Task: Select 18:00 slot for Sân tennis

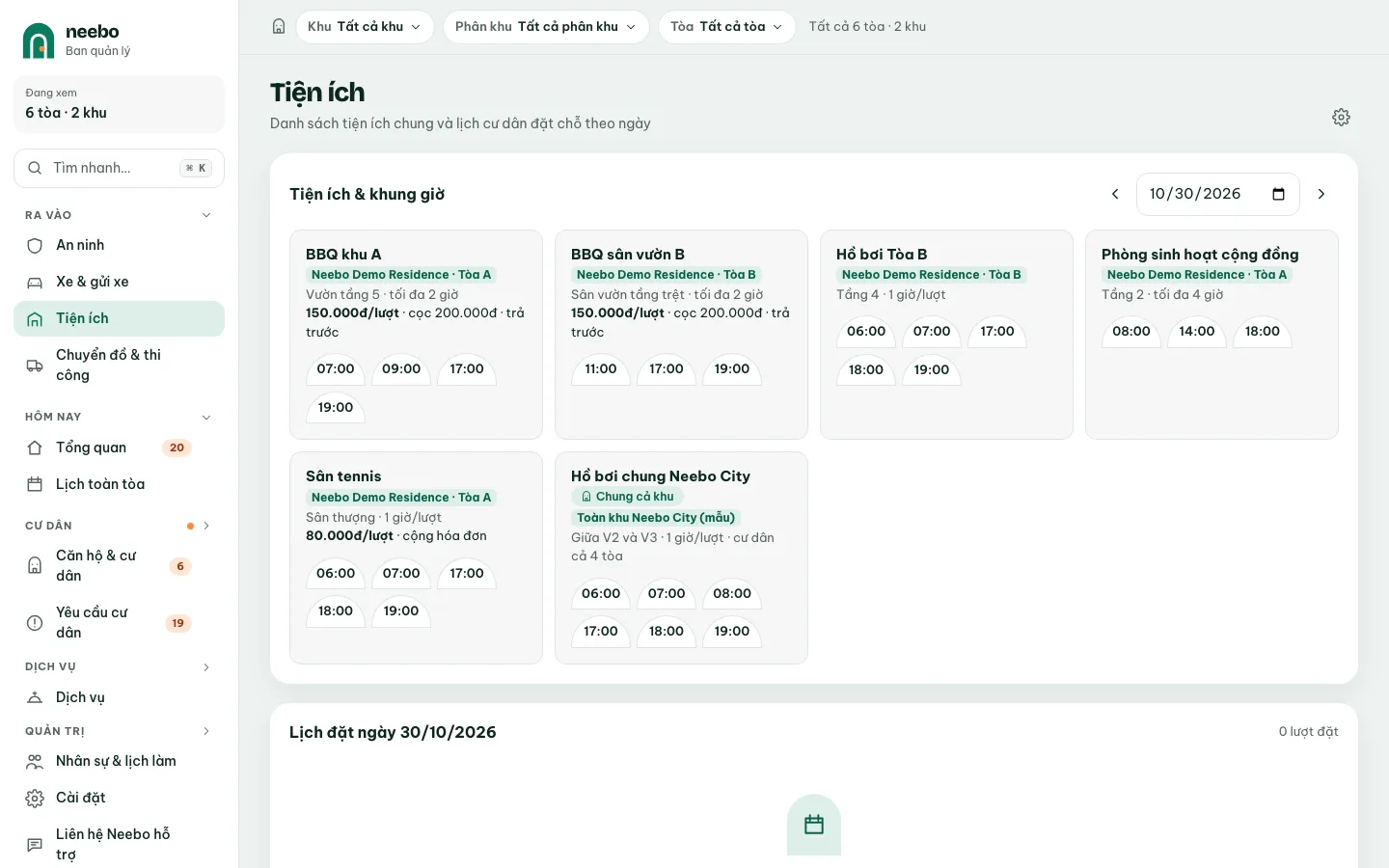Action: point(336,611)
